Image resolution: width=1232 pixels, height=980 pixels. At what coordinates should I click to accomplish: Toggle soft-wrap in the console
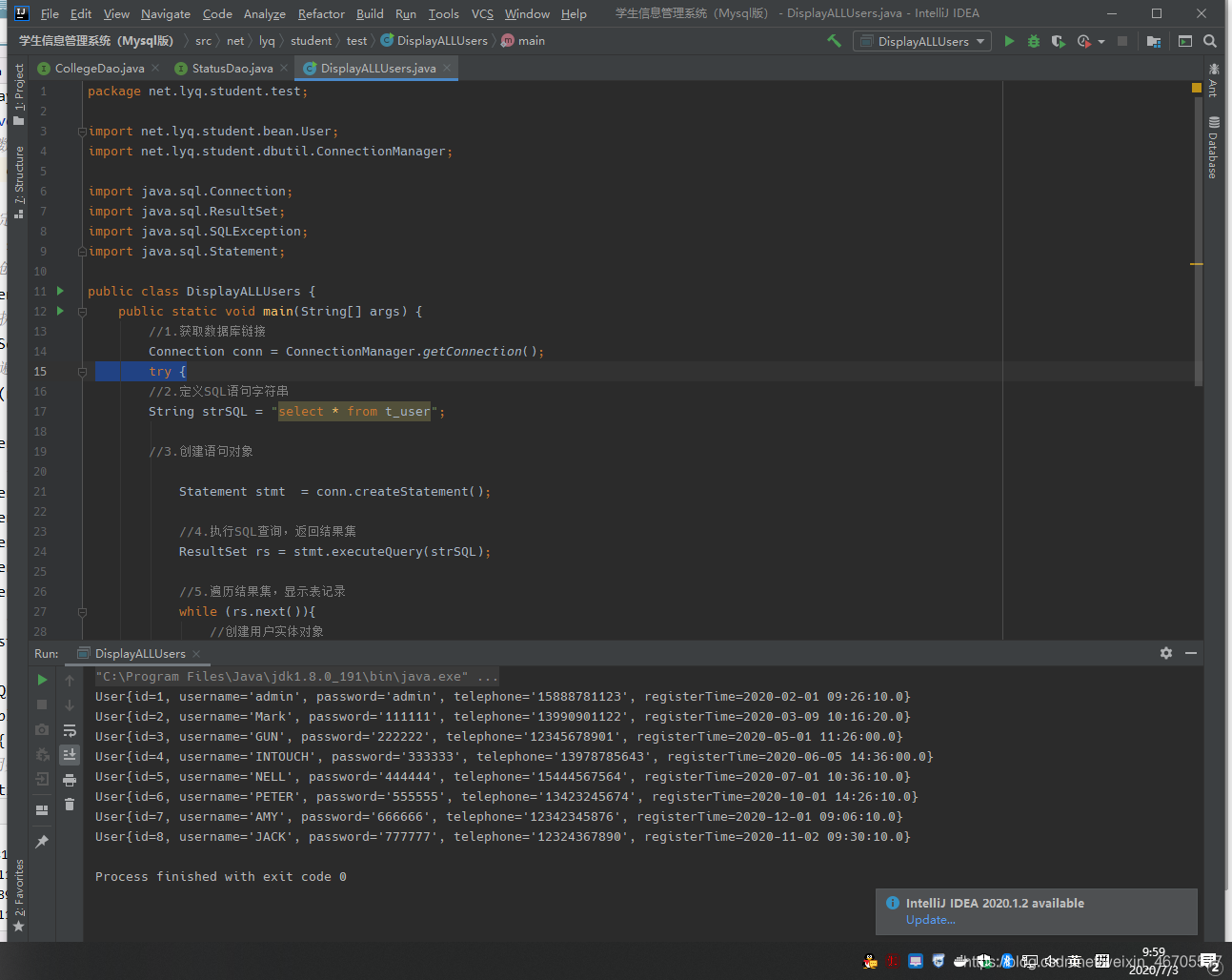(70, 730)
